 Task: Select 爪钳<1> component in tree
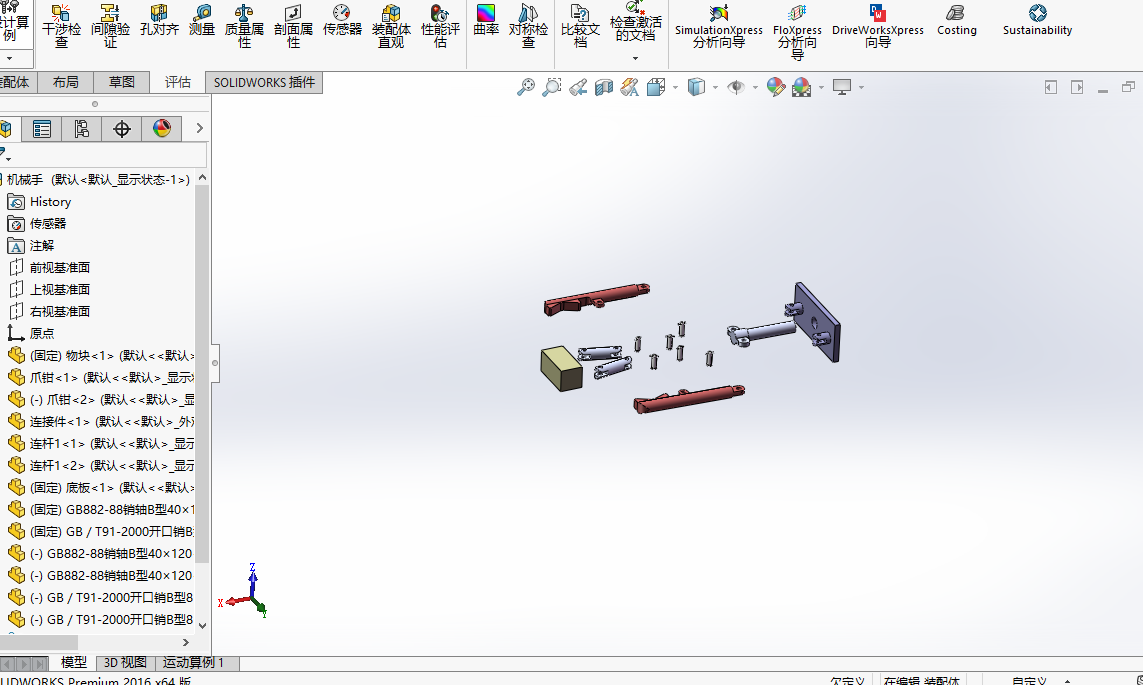(x=101, y=377)
